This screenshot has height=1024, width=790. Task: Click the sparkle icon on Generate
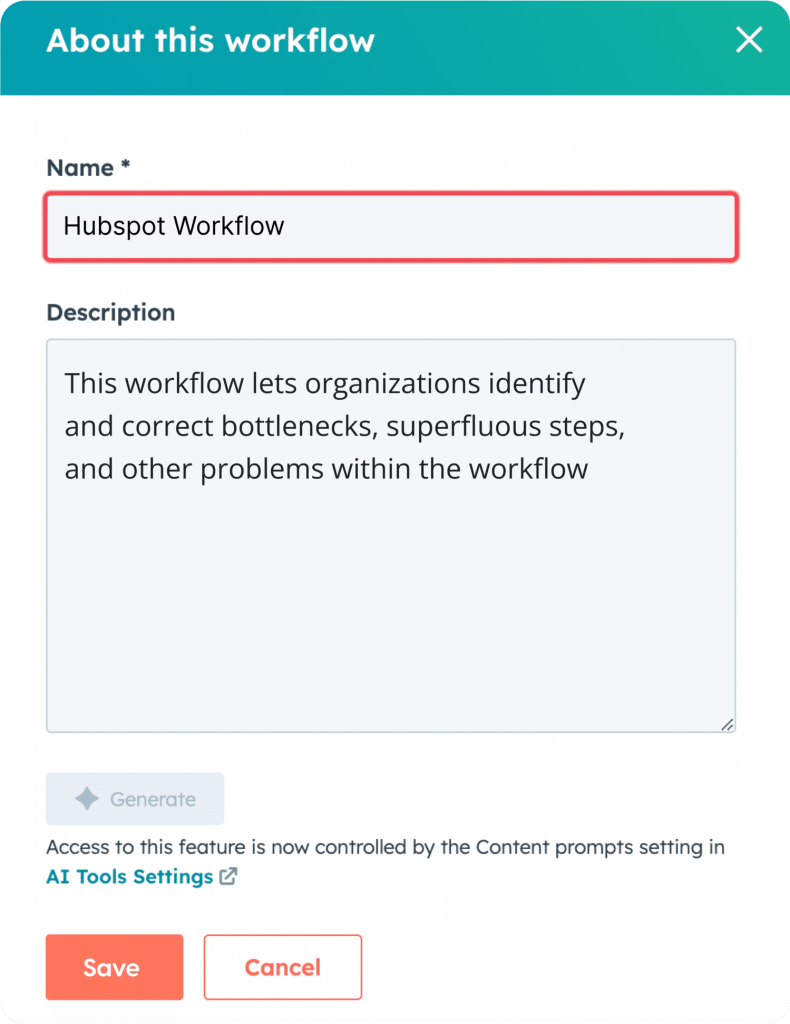[87, 799]
